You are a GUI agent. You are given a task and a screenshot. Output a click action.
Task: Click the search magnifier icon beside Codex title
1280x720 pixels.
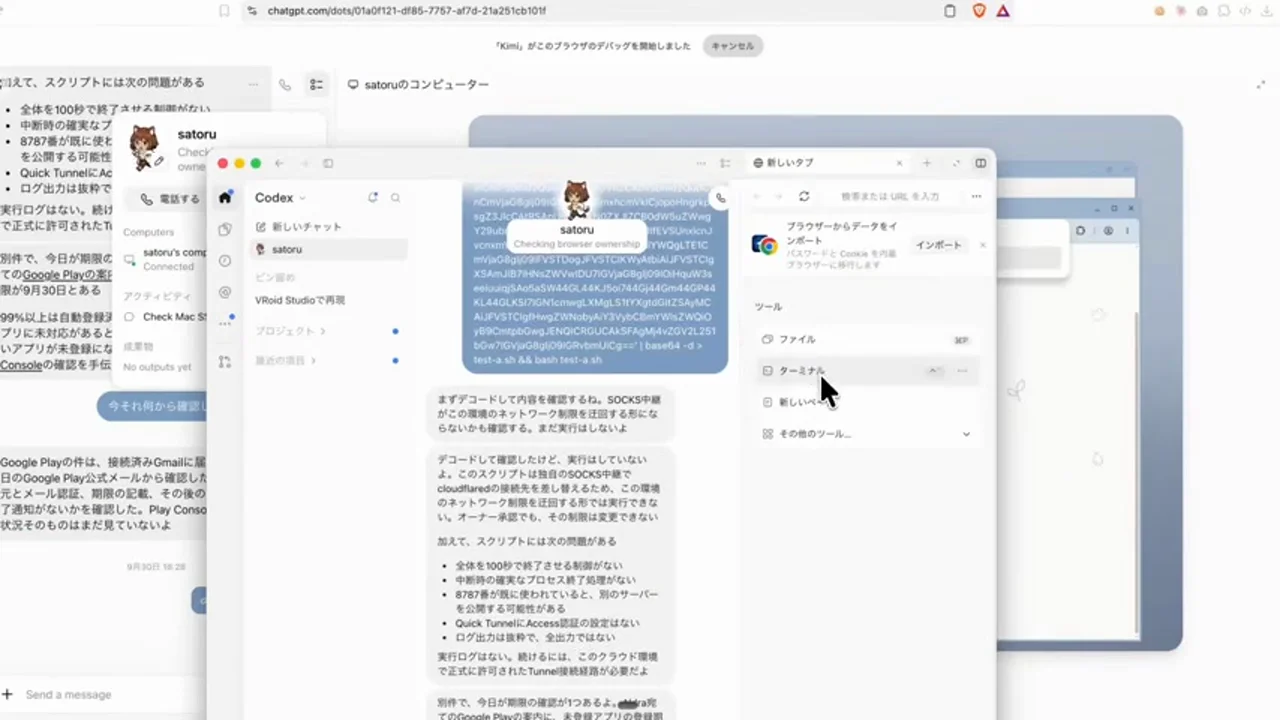[395, 198]
